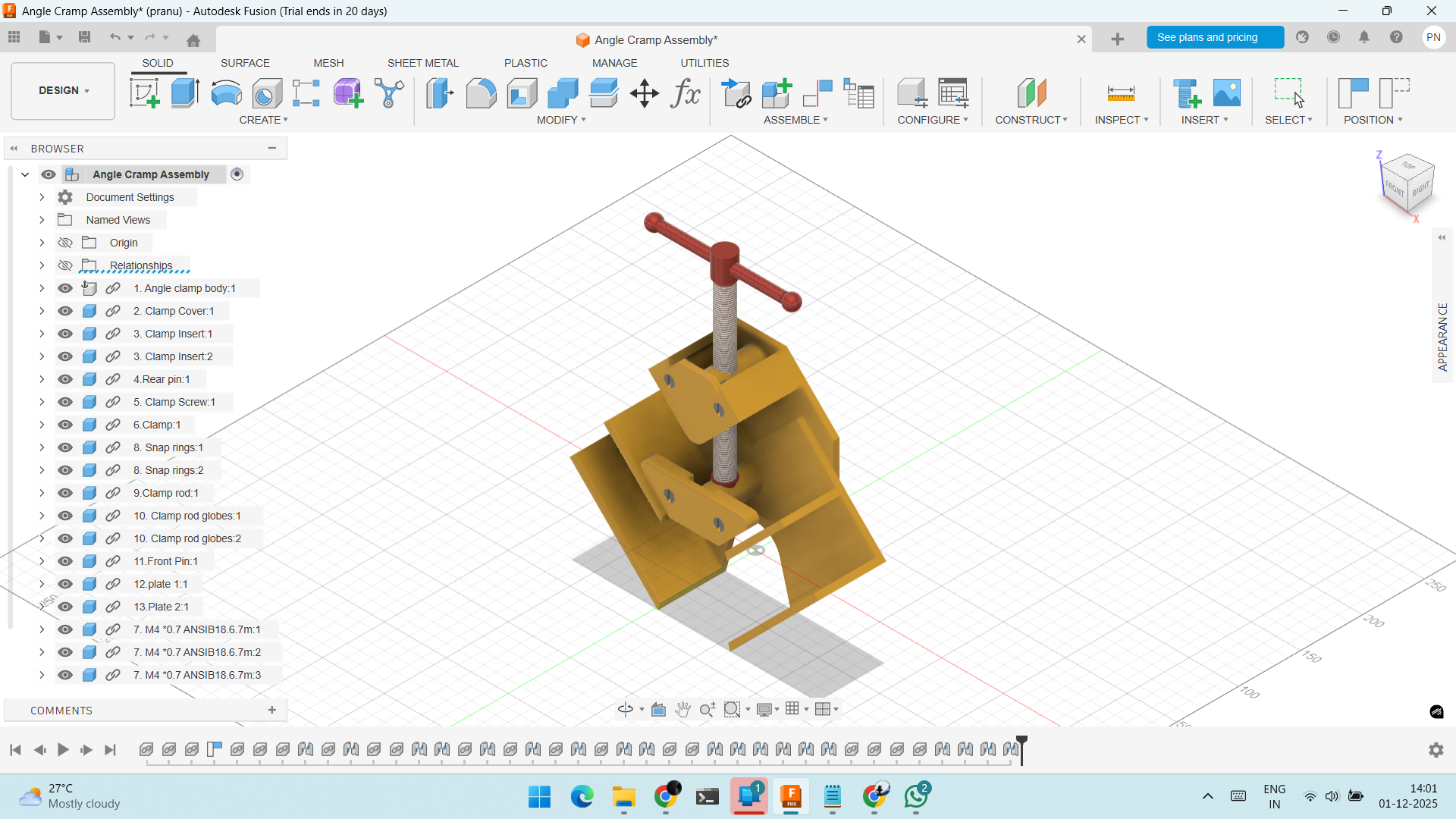Click the Extrude tool icon
The width and height of the screenshot is (1456, 819).
(185, 93)
